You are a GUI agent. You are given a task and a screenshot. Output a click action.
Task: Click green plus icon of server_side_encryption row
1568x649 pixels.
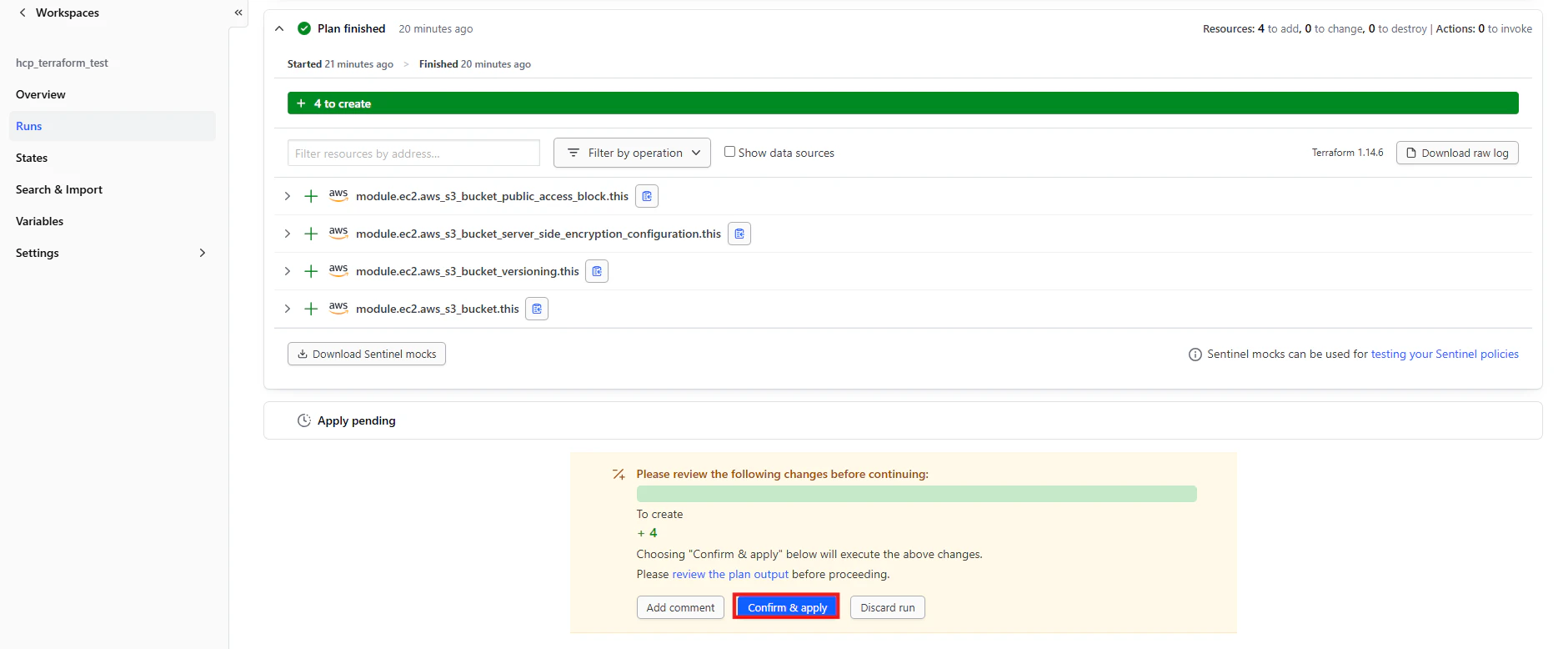[311, 234]
